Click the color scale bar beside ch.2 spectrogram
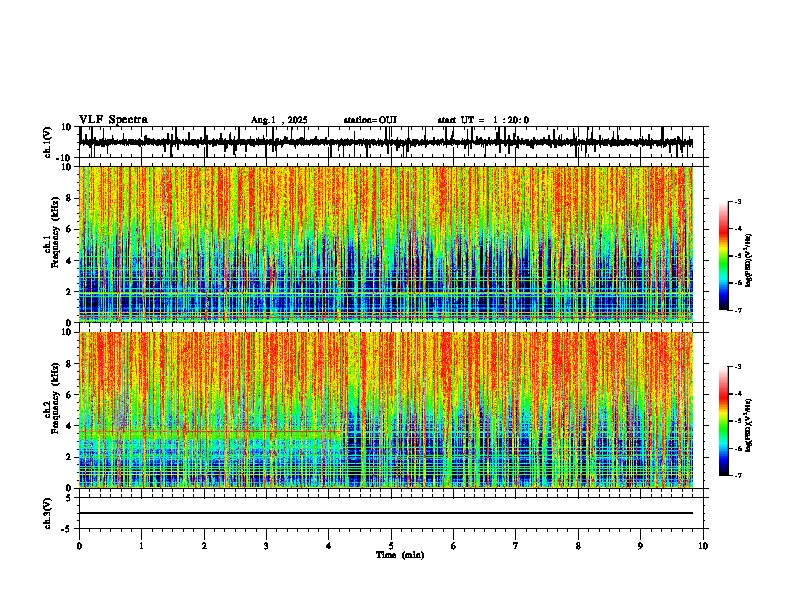 pos(723,421)
